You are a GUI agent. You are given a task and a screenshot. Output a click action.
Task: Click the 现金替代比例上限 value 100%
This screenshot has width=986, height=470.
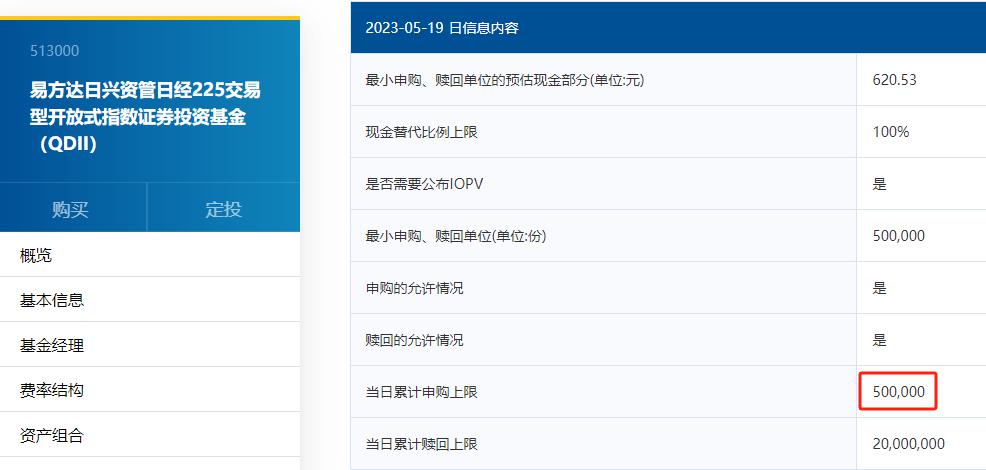(x=890, y=132)
